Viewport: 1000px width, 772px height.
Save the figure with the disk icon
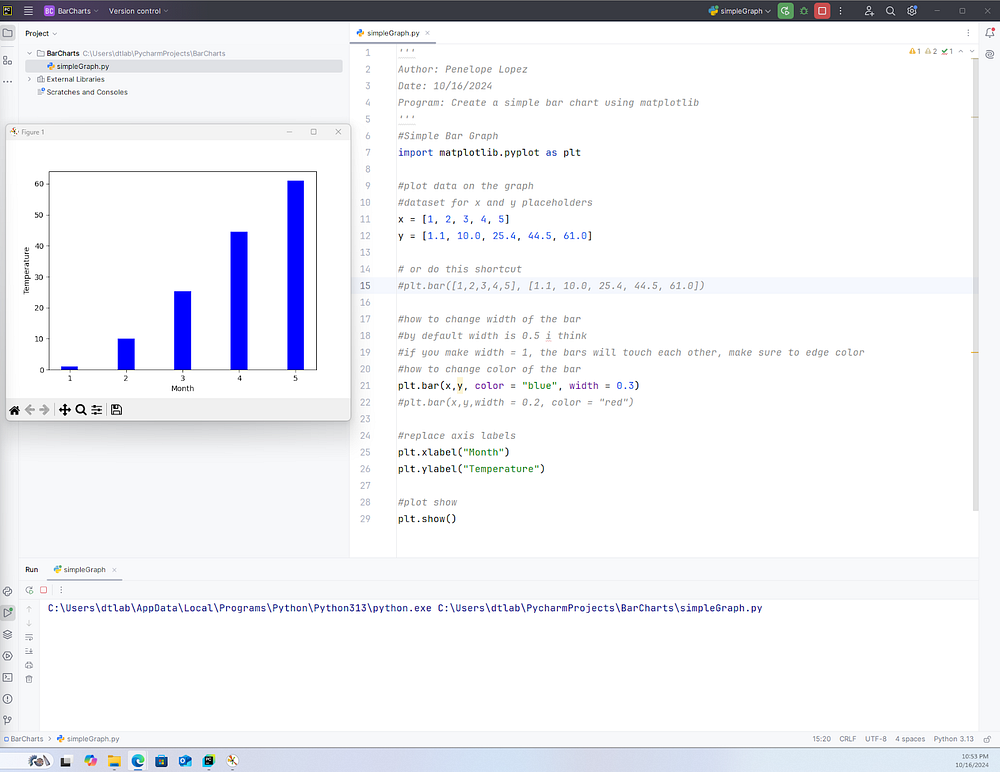(x=117, y=410)
